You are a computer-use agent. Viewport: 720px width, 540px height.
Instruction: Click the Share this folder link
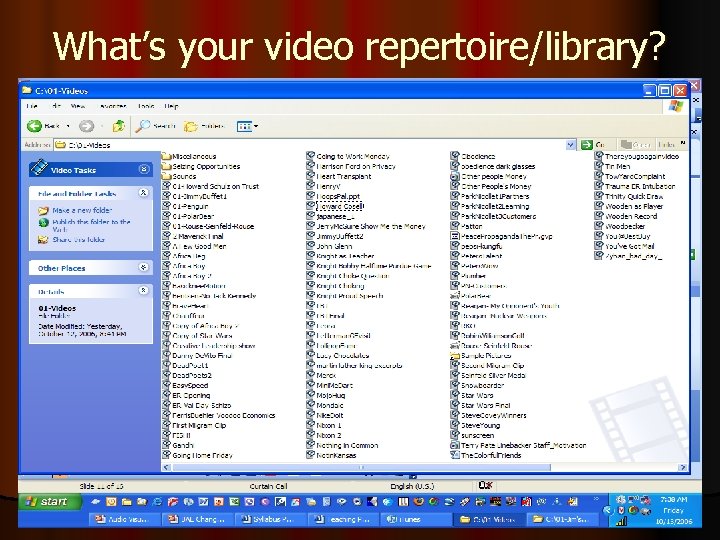tap(79, 240)
